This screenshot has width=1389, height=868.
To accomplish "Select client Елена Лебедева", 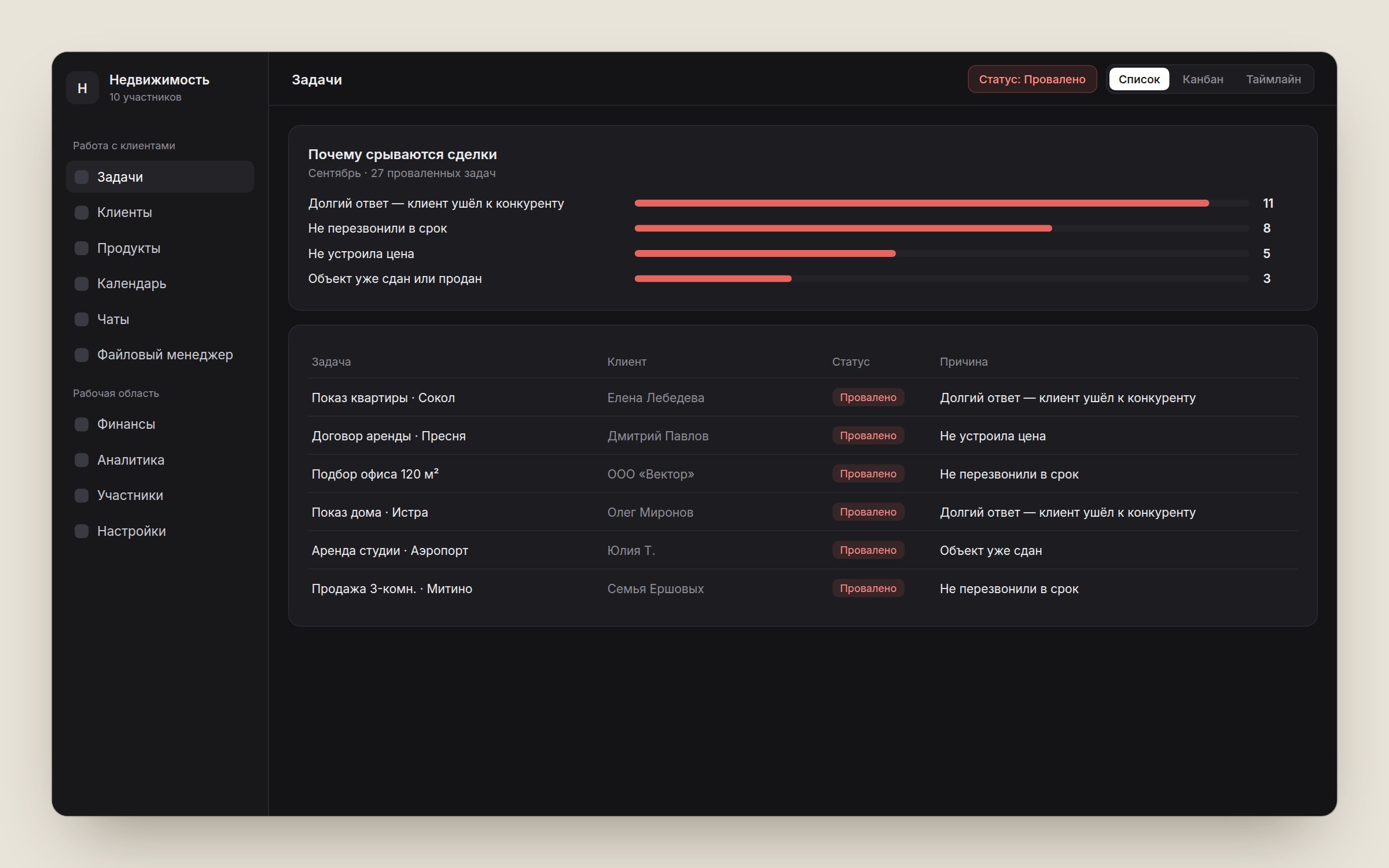I will (x=656, y=398).
